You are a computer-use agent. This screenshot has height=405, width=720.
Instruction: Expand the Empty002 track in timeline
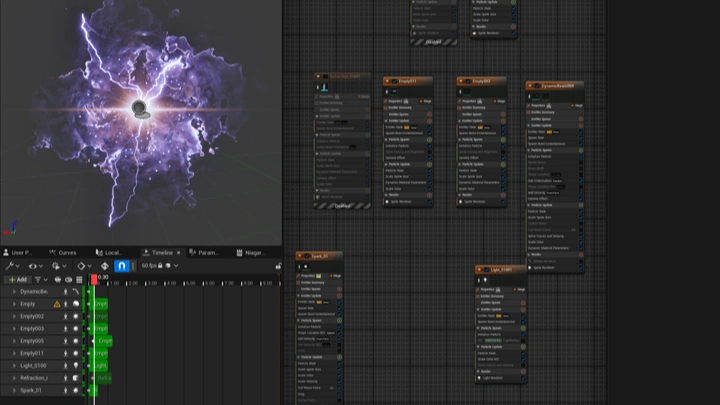tap(14, 316)
